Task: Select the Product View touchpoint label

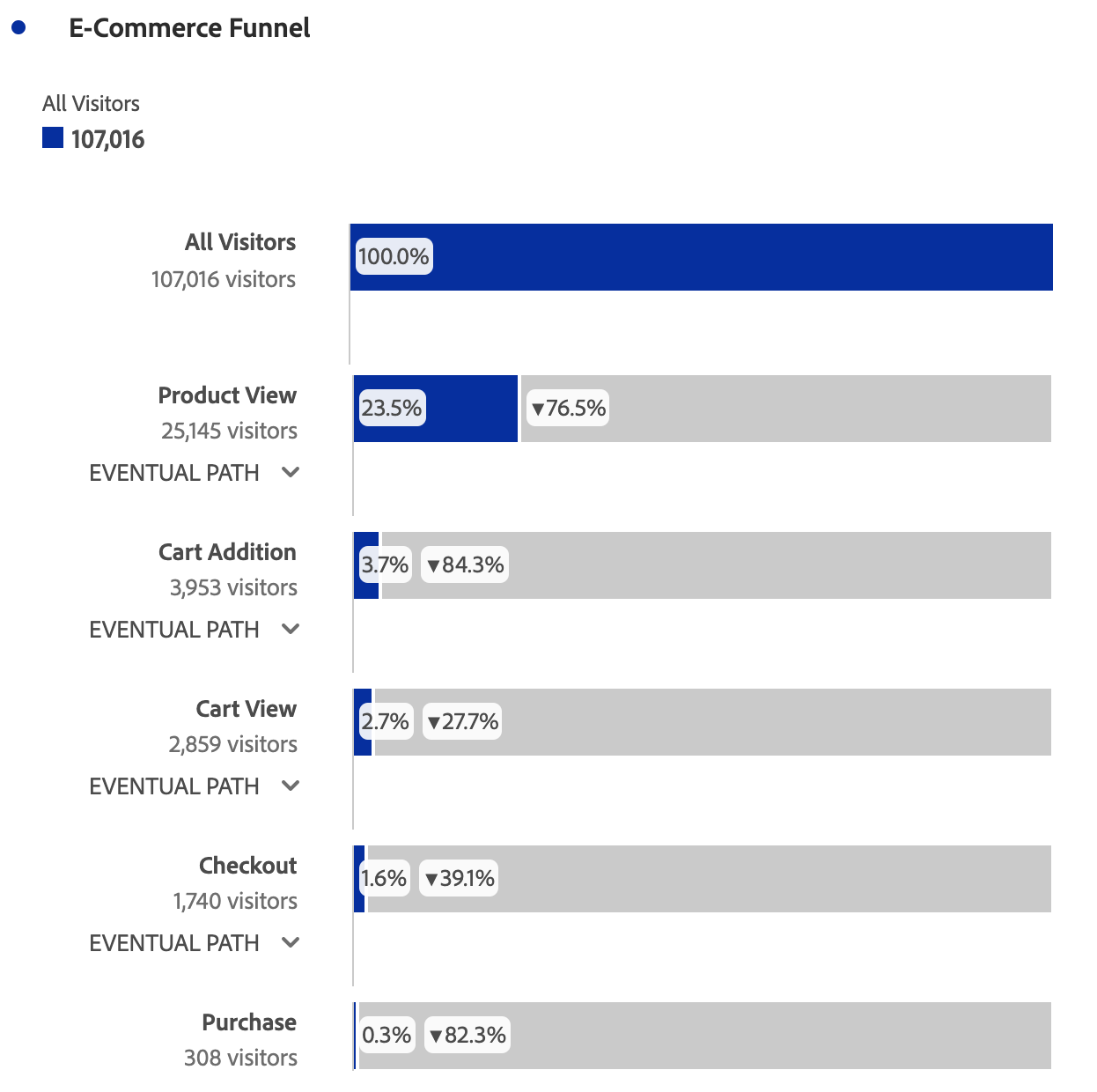Action: (x=227, y=395)
